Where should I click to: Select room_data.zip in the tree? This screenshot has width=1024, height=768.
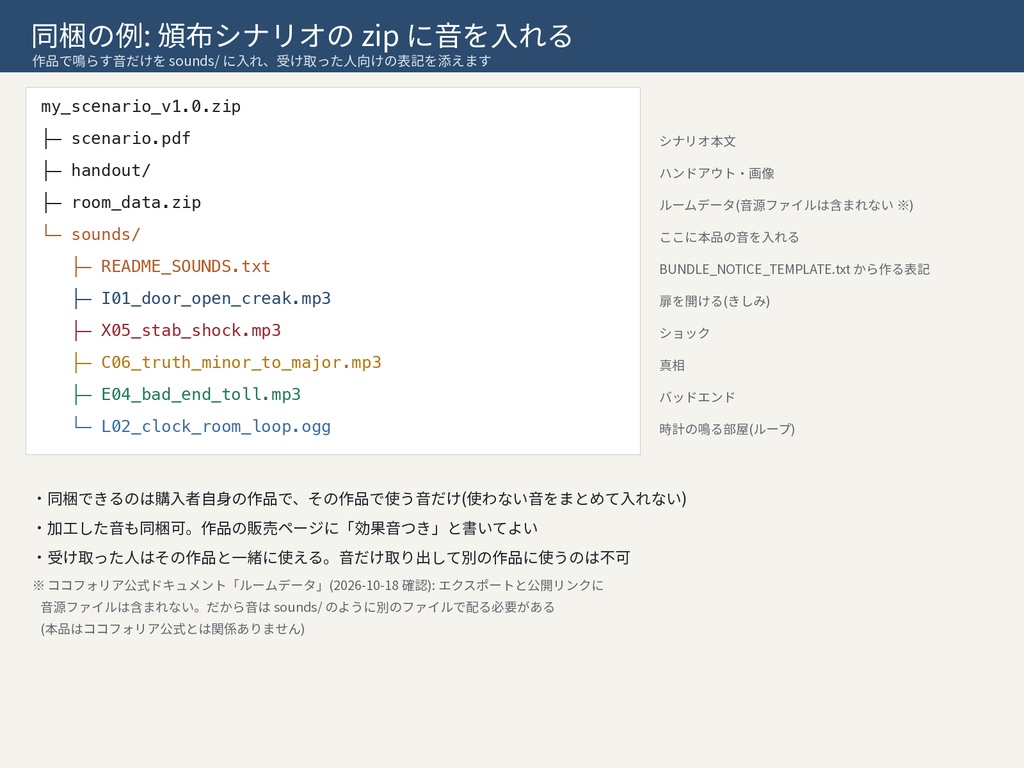(136, 202)
